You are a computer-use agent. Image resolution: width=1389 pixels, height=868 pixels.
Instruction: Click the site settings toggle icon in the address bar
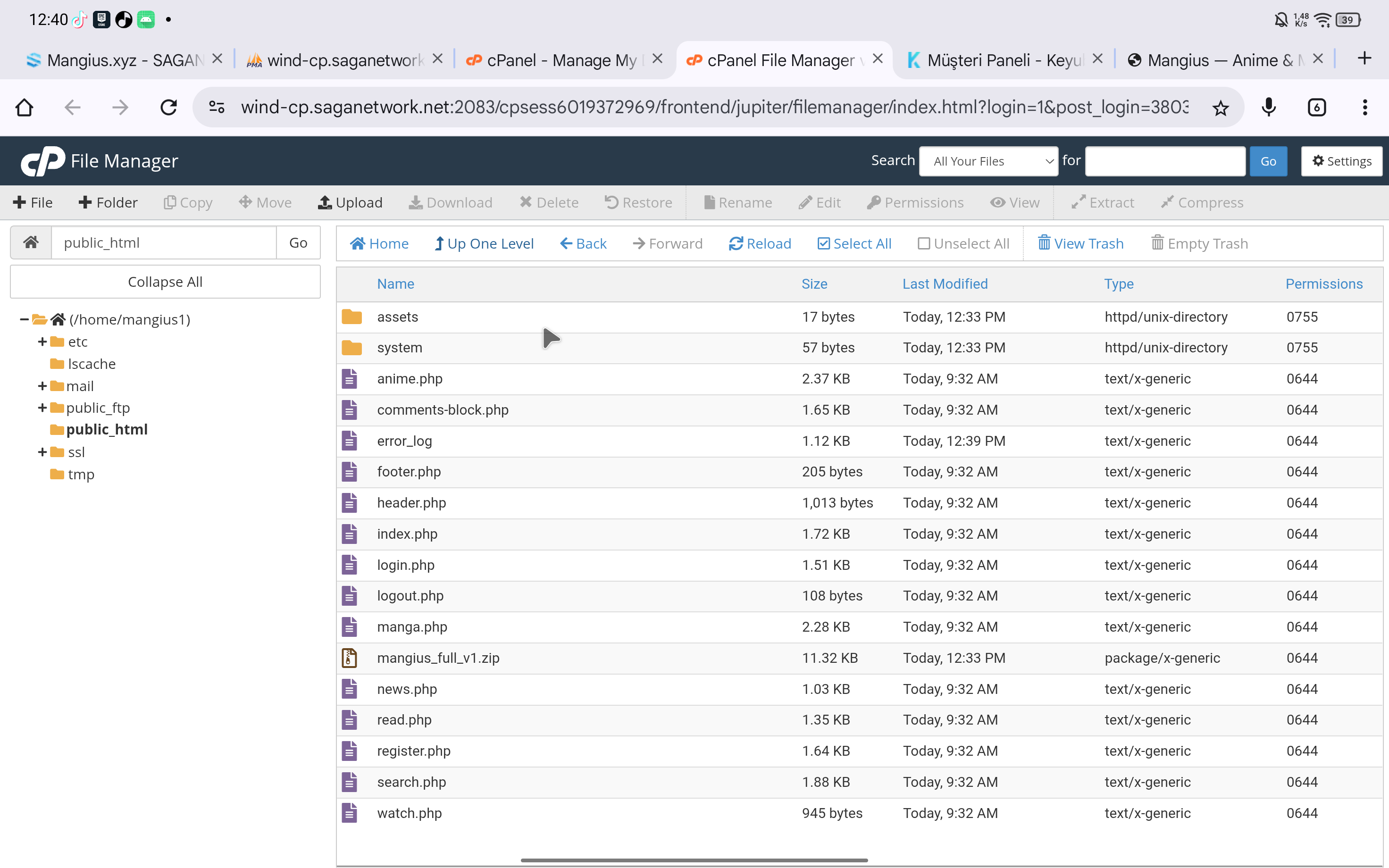217,108
